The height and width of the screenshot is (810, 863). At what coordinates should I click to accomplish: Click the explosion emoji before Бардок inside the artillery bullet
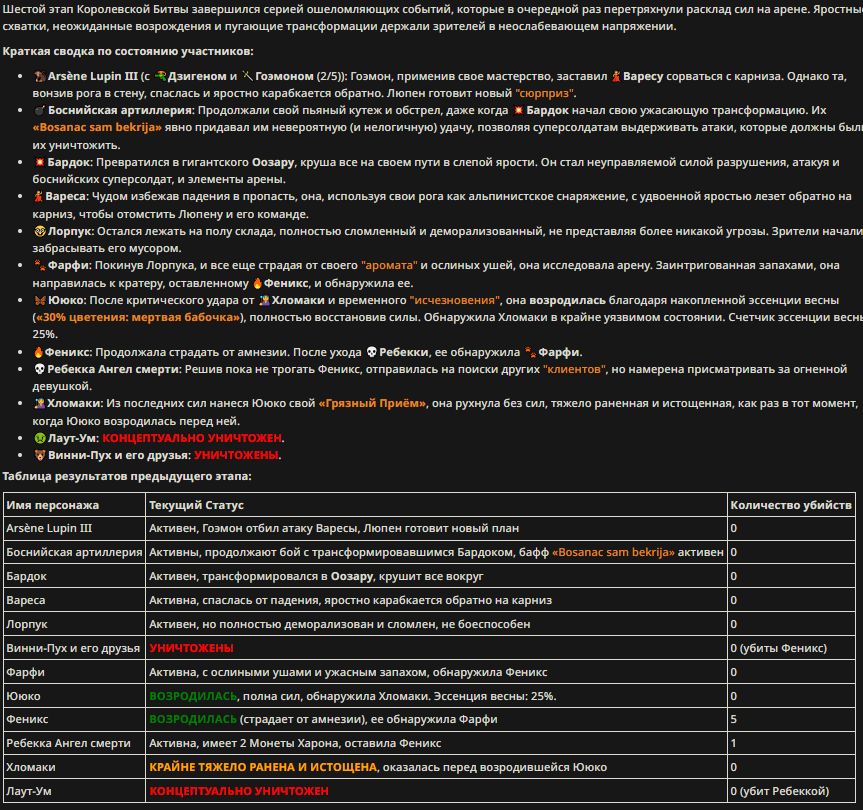pyautogui.click(x=518, y=110)
